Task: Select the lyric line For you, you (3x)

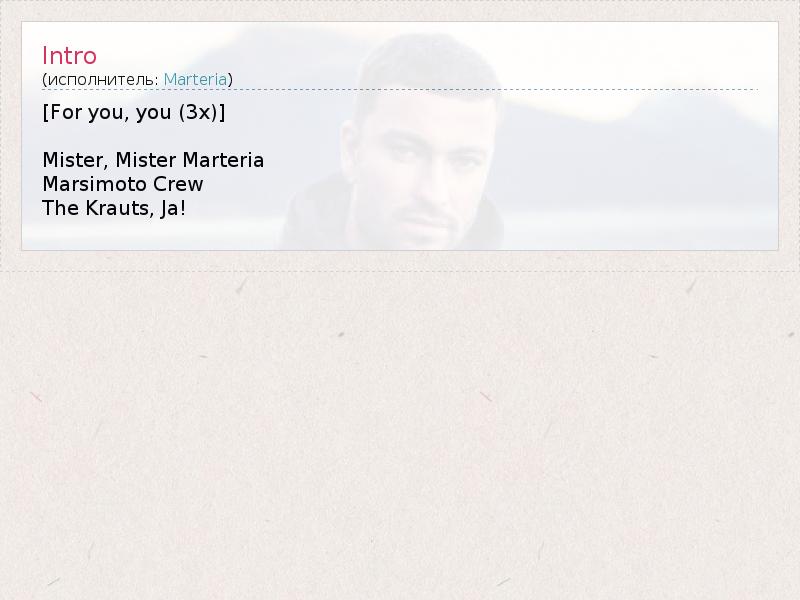Action: pyautogui.click(x=134, y=112)
